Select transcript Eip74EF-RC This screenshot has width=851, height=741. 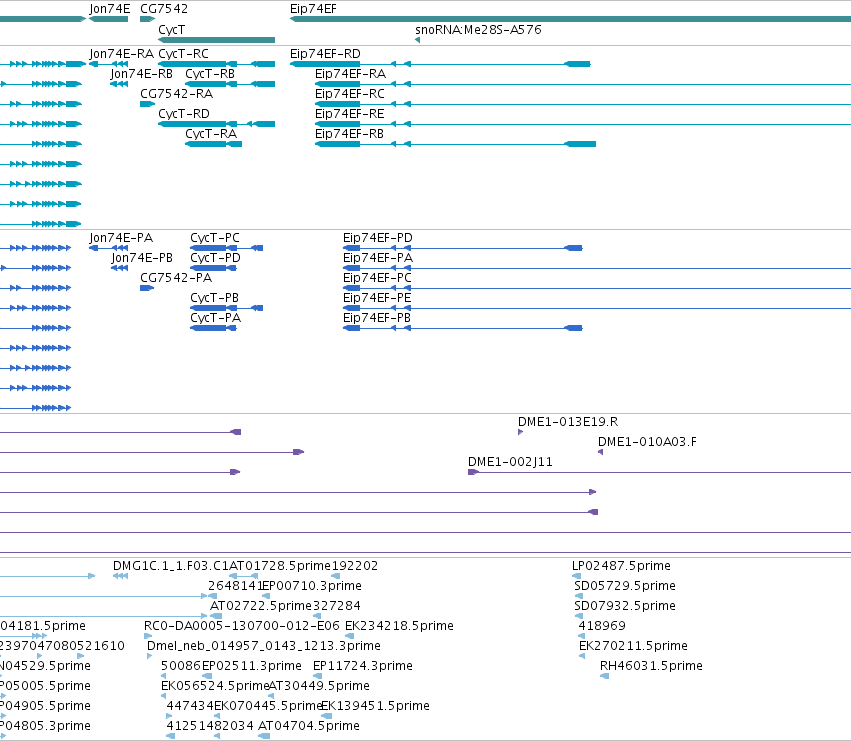click(350, 94)
